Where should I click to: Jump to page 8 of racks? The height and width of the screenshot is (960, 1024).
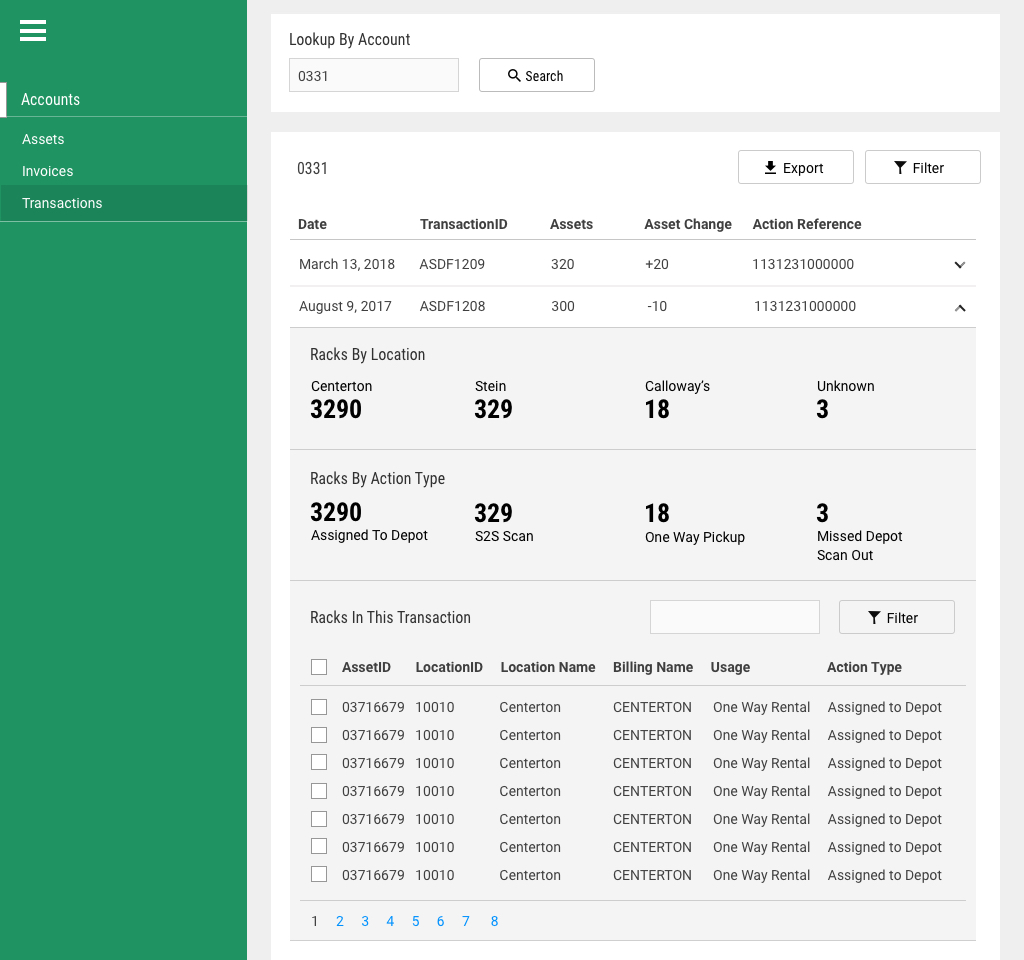pyautogui.click(x=494, y=921)
